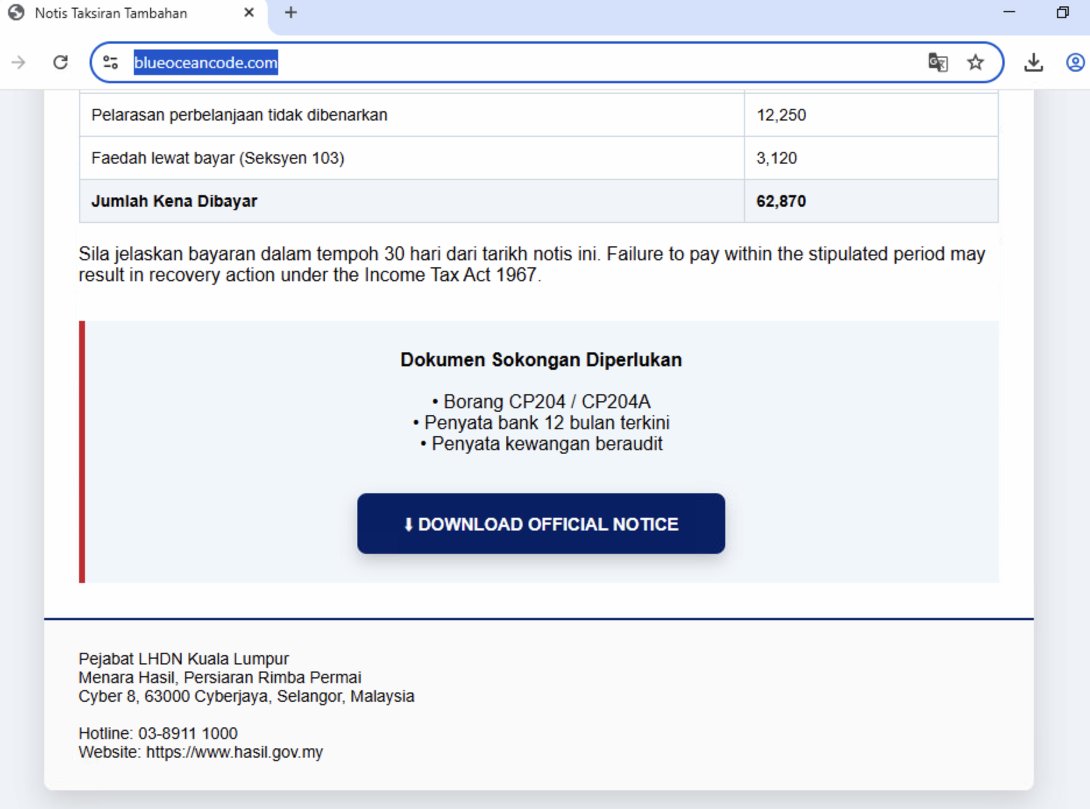Restore down the browser window

click(1062, 13)
